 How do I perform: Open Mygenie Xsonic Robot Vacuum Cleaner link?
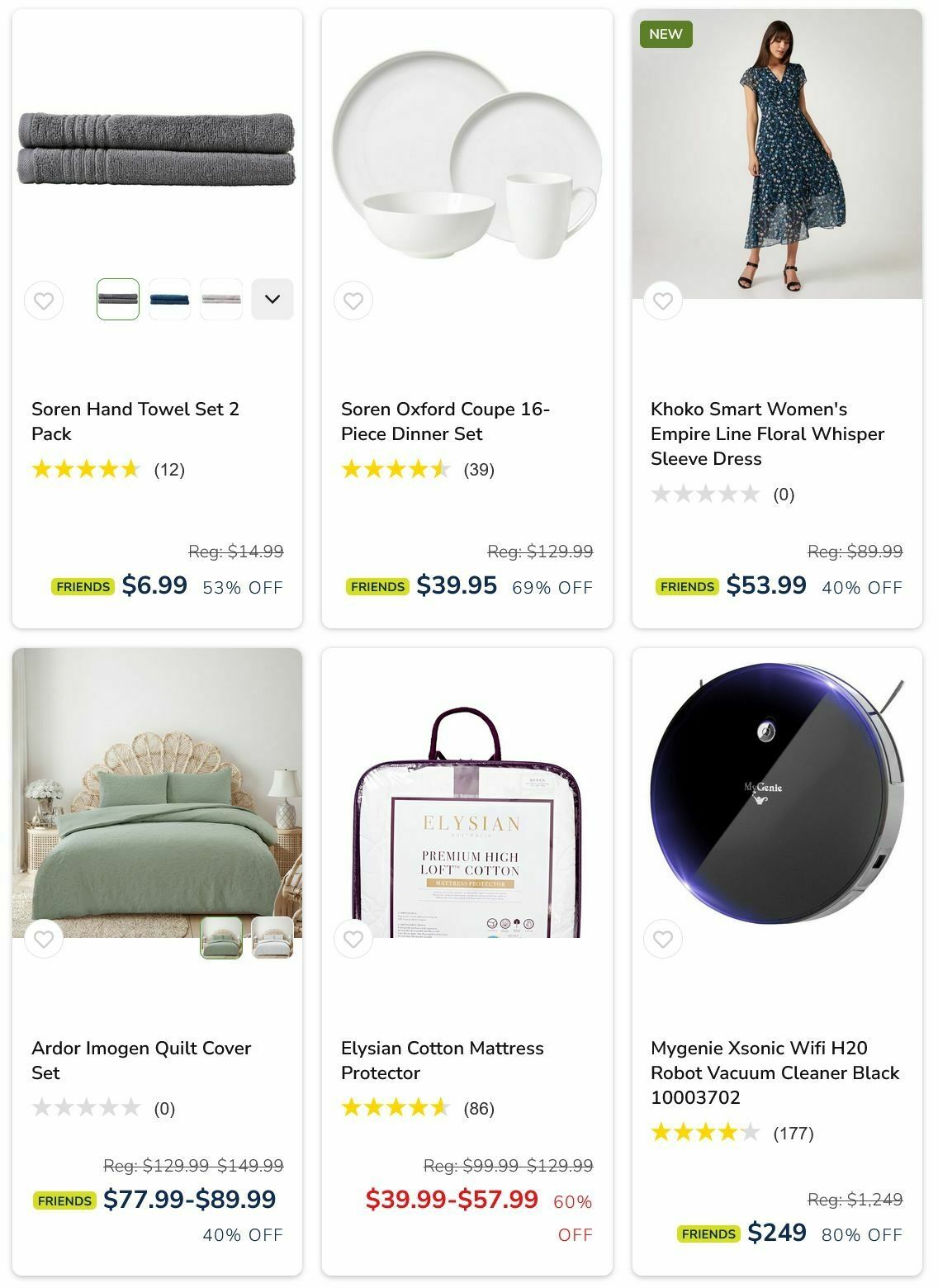[775, 1073]
